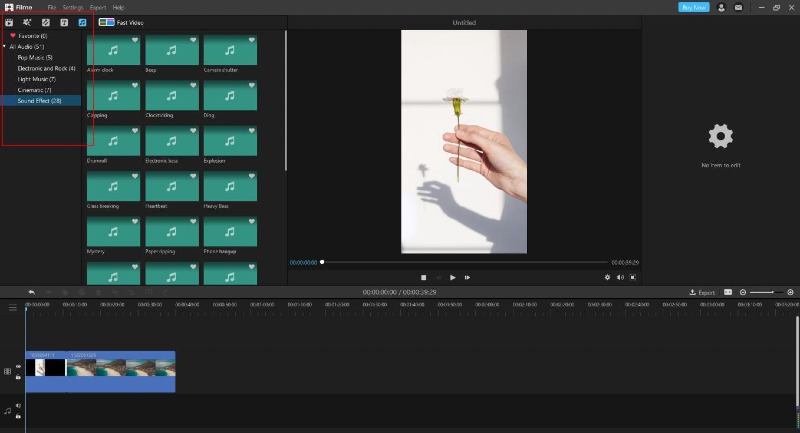800x433 pixels.
Task: Launch Fast Video mode
Action: (x=121, y=22)
